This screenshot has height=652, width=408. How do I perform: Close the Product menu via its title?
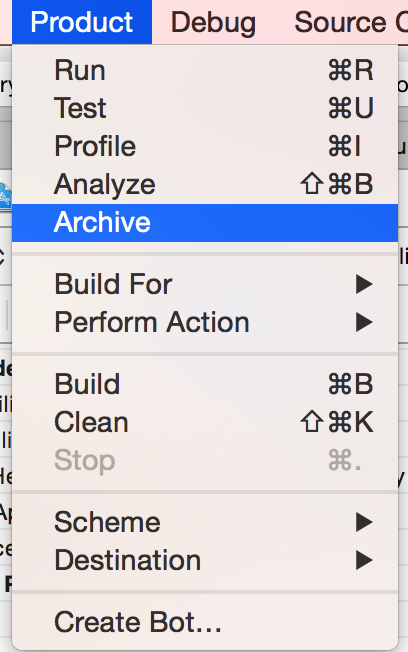tap(82, 22)
